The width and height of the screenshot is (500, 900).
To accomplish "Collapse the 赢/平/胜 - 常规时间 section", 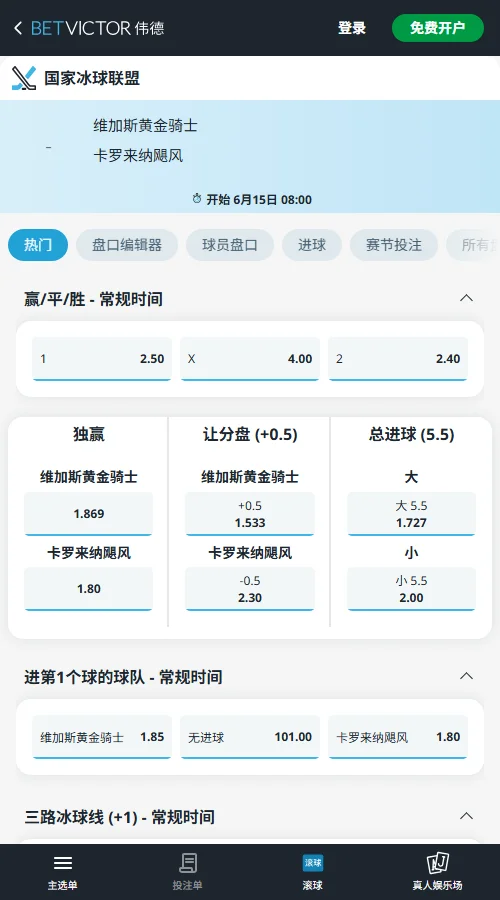I will pyautogui.click(x=467, y=298).
